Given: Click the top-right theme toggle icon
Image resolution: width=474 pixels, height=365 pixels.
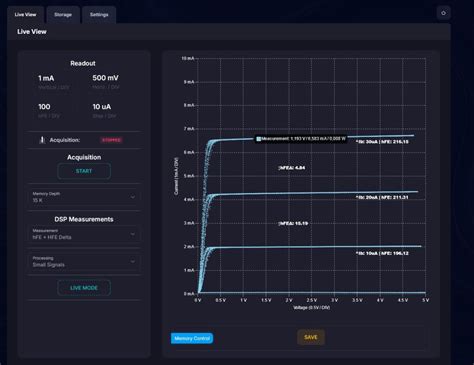Looking at the screenshot, I should (443, 13).
